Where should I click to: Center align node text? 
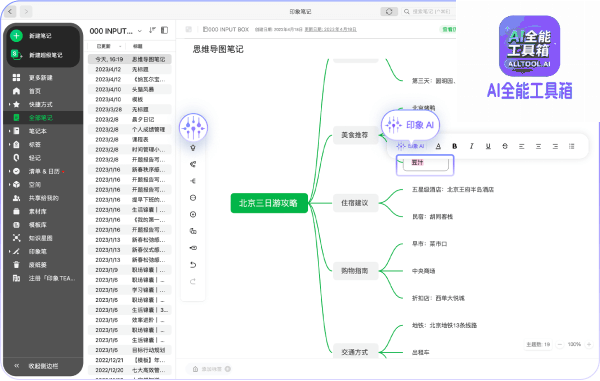pyautogui.click(x=538, y=146)
